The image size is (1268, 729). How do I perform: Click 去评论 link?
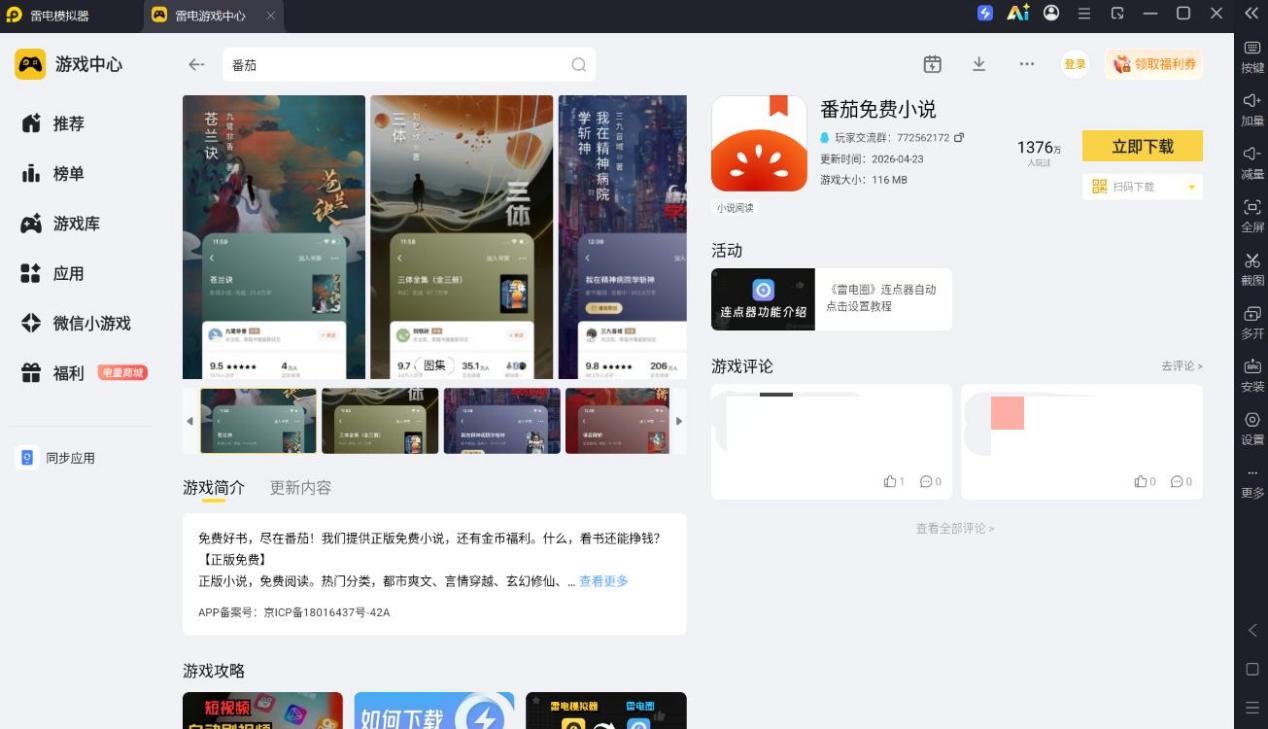coord(1181,367)
